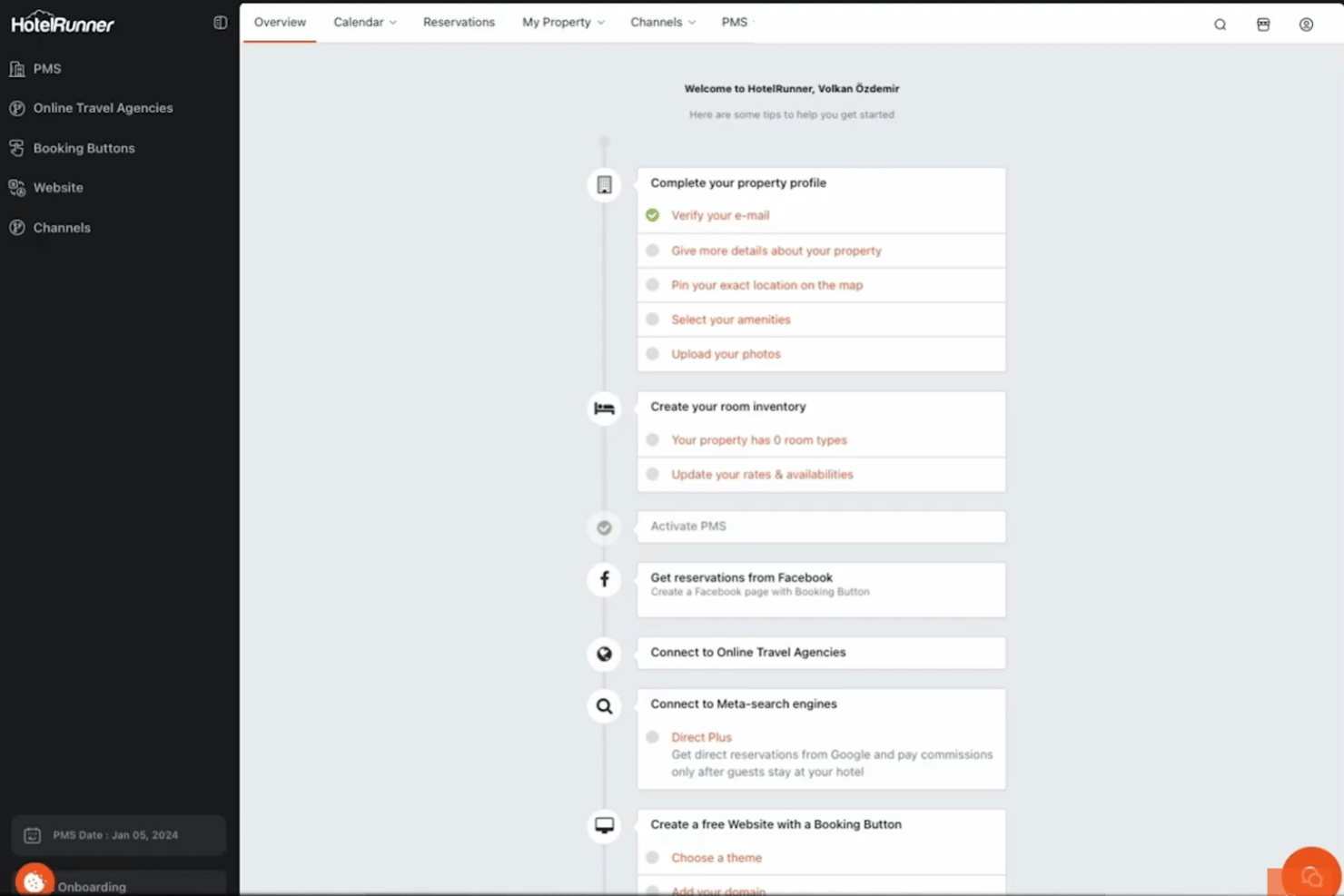Image resolution: width=1344 pixels, height=896 pixels.
Task: Click the Meta-search magnifier step icon
Action: coord(604,706)
